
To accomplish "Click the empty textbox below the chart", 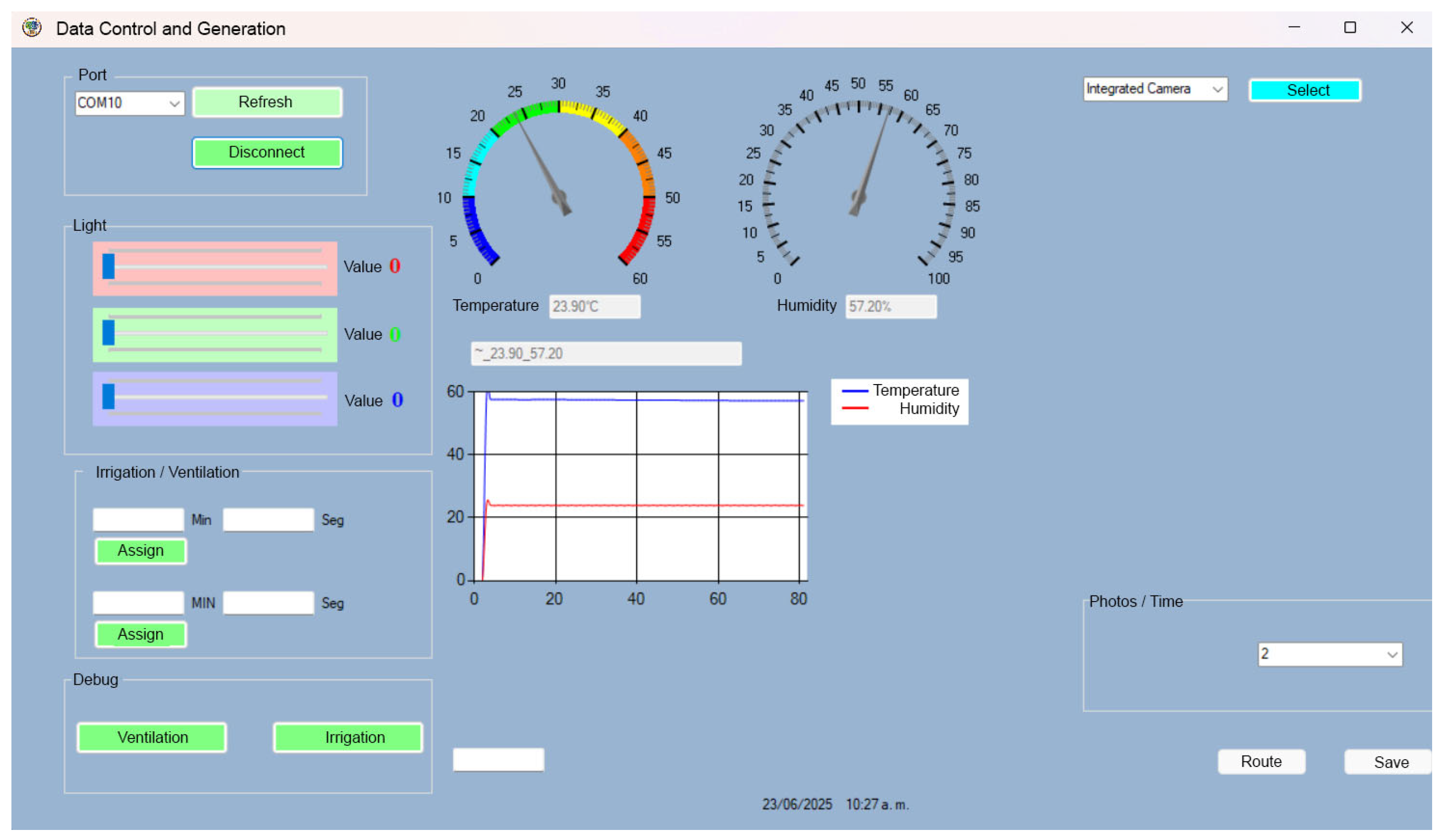I will pos(498,760).
